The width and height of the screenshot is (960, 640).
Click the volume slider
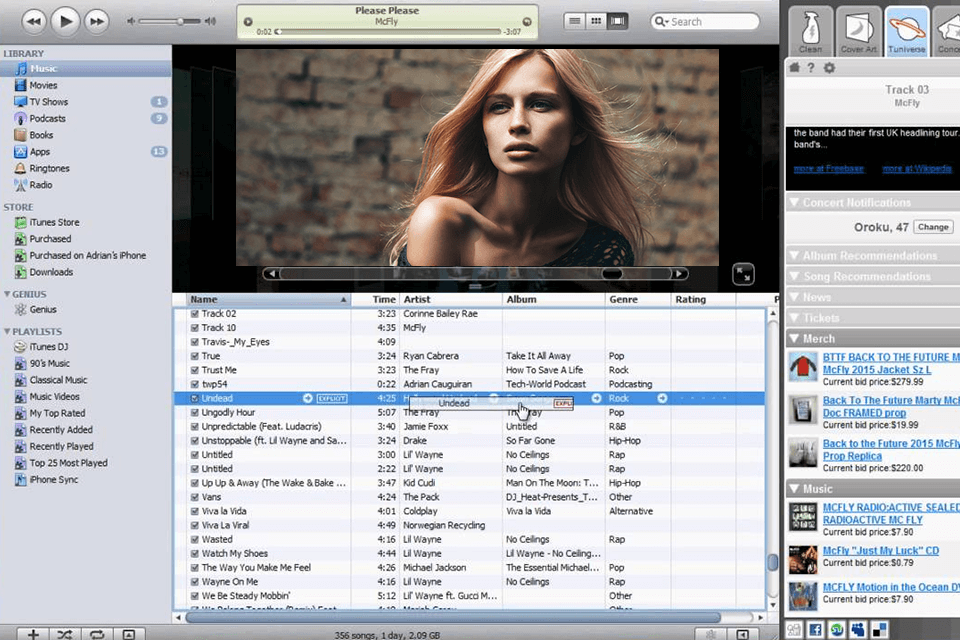coord(170,21)
